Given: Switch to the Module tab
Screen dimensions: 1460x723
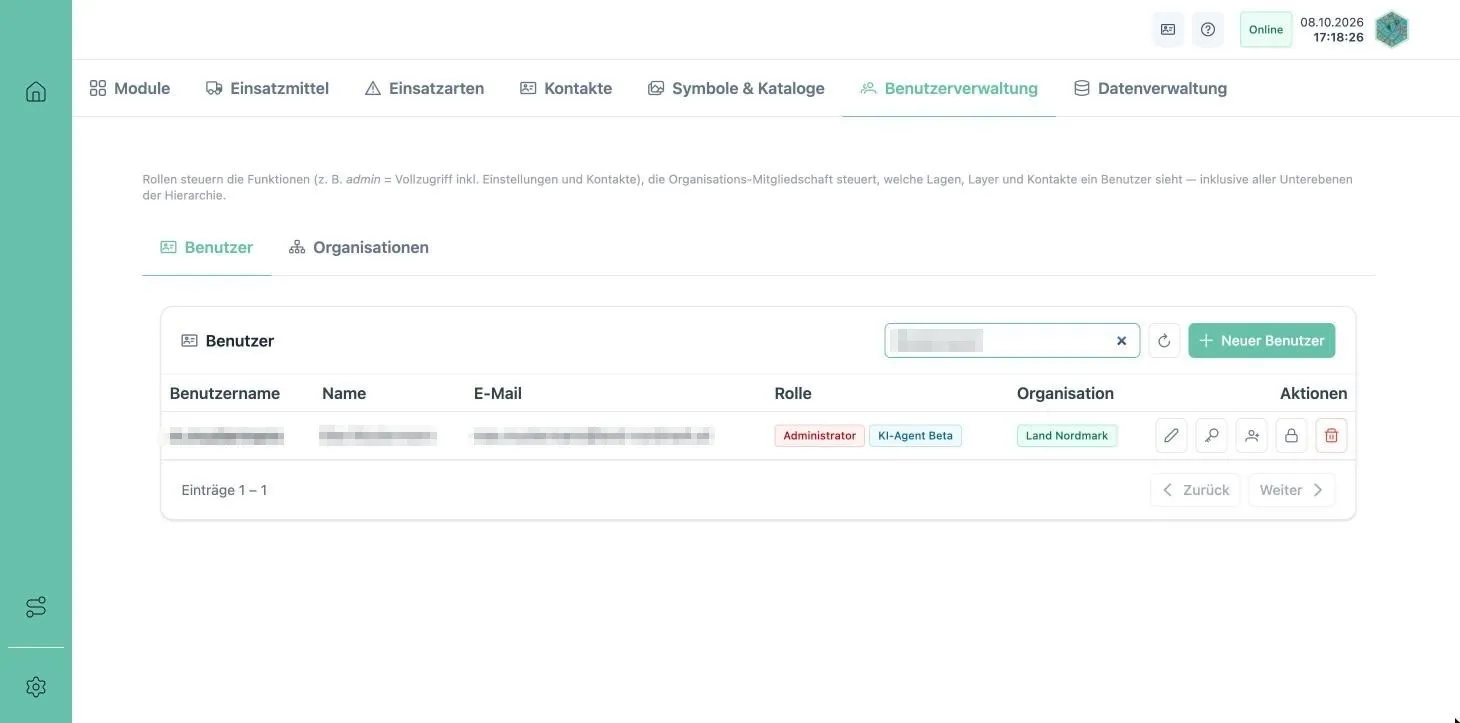Looking at the screenshot, I should pos(130,88).
